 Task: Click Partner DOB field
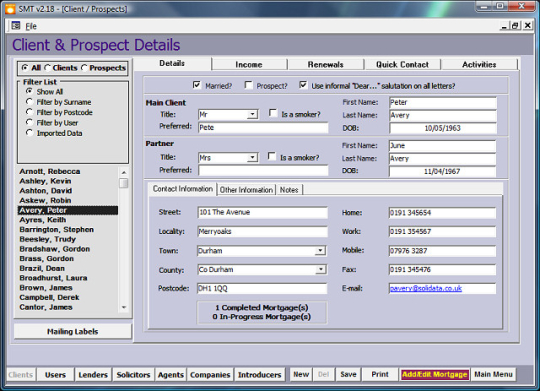tap(442, 171)
